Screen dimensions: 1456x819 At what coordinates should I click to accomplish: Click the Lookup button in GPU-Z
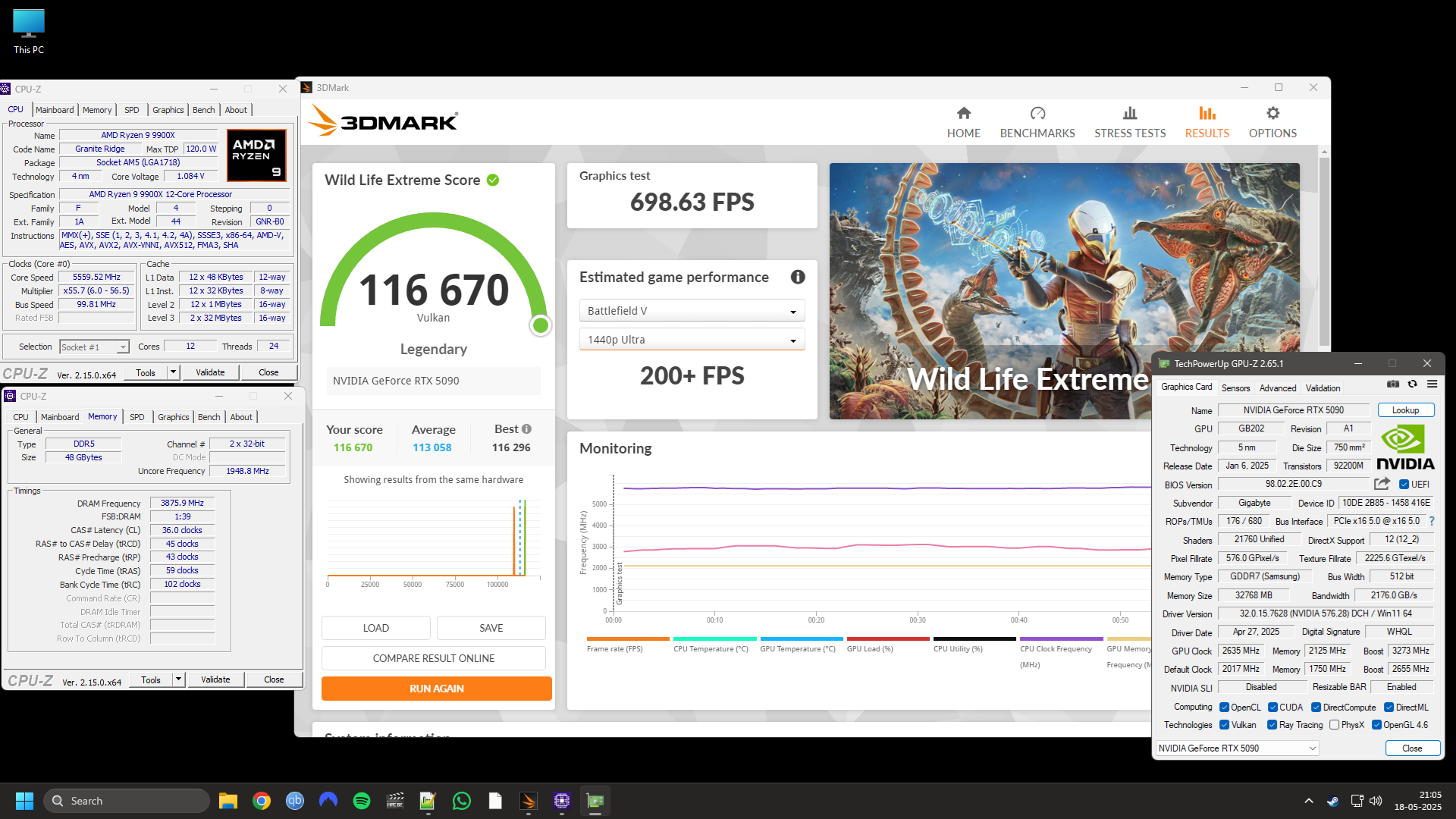point(1405,410)
